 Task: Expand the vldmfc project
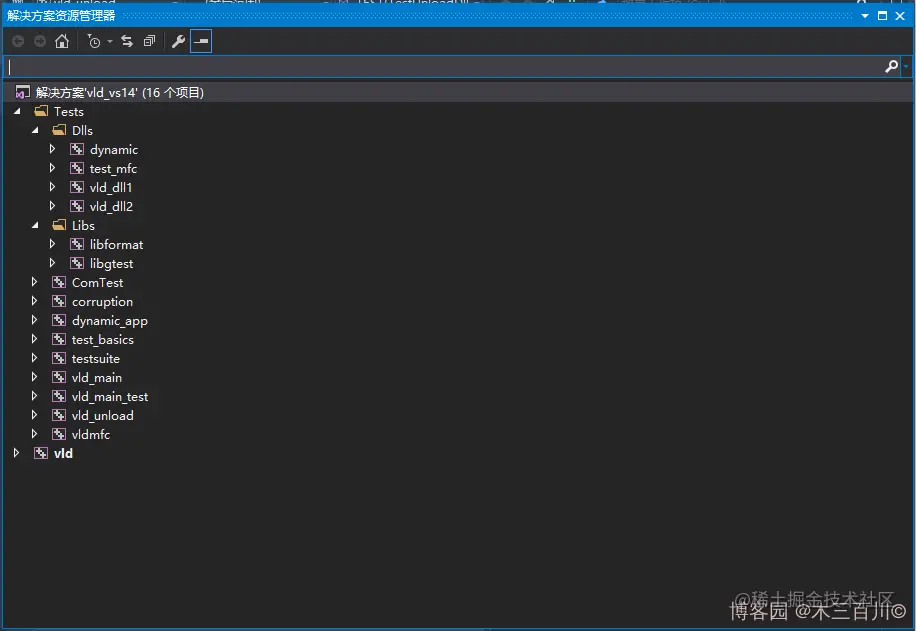34,434
